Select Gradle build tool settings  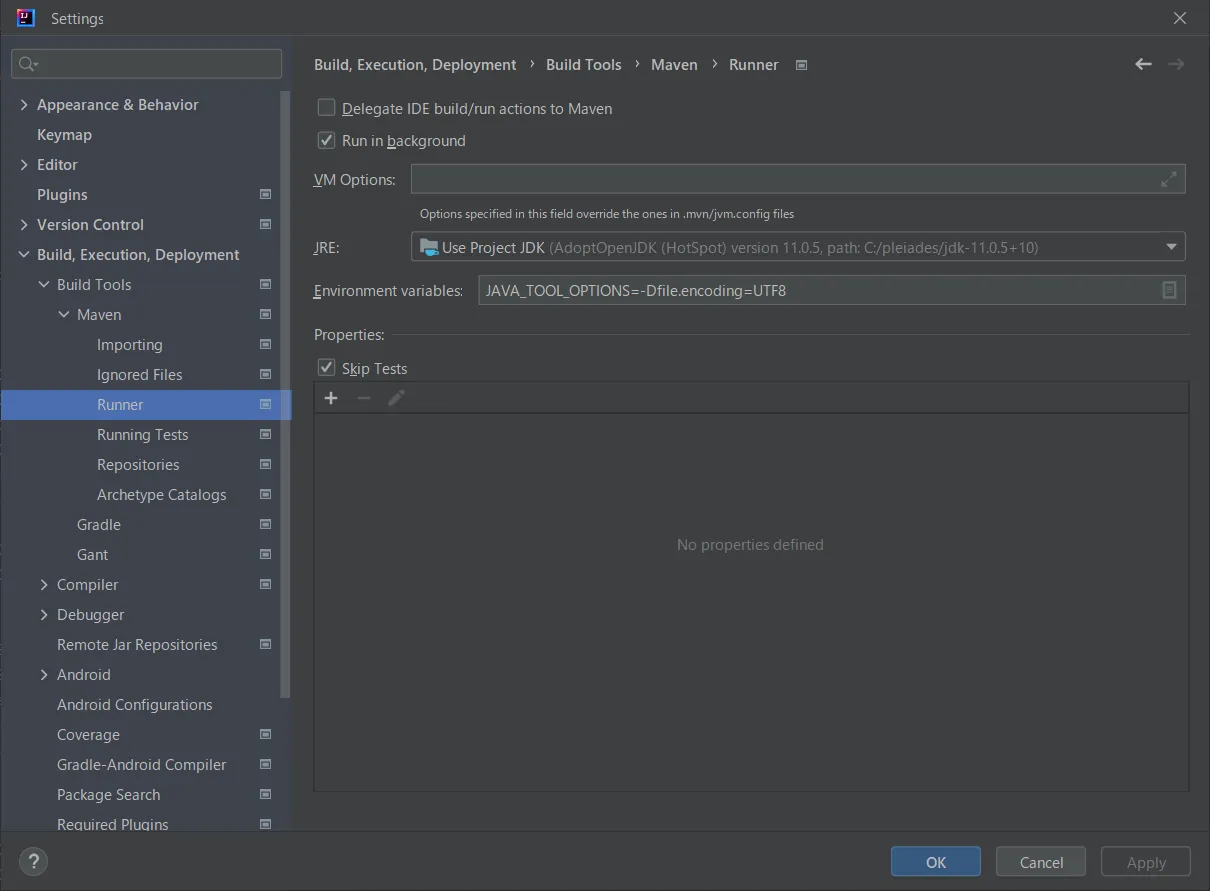tap(98, 524)
